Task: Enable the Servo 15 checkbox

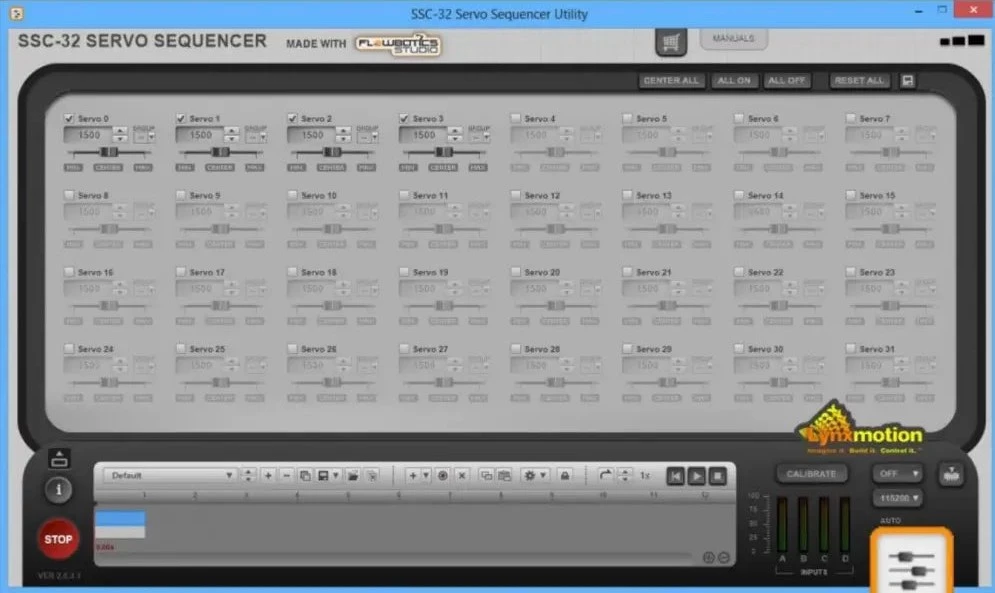Action: click(851, 195)
